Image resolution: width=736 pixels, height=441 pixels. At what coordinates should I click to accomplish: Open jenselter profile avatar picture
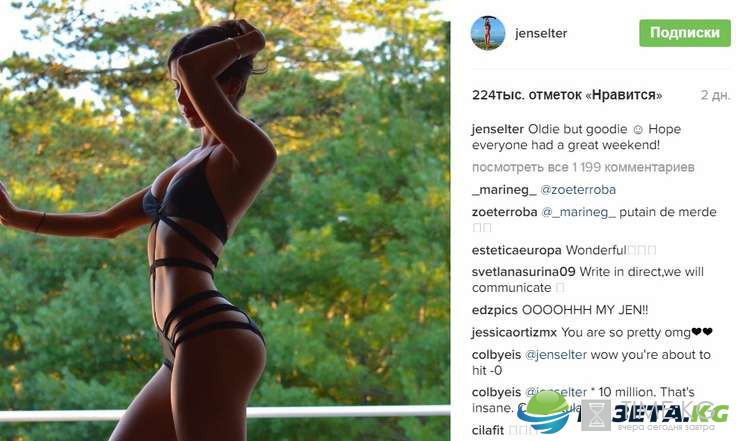[x=488, y=33]
